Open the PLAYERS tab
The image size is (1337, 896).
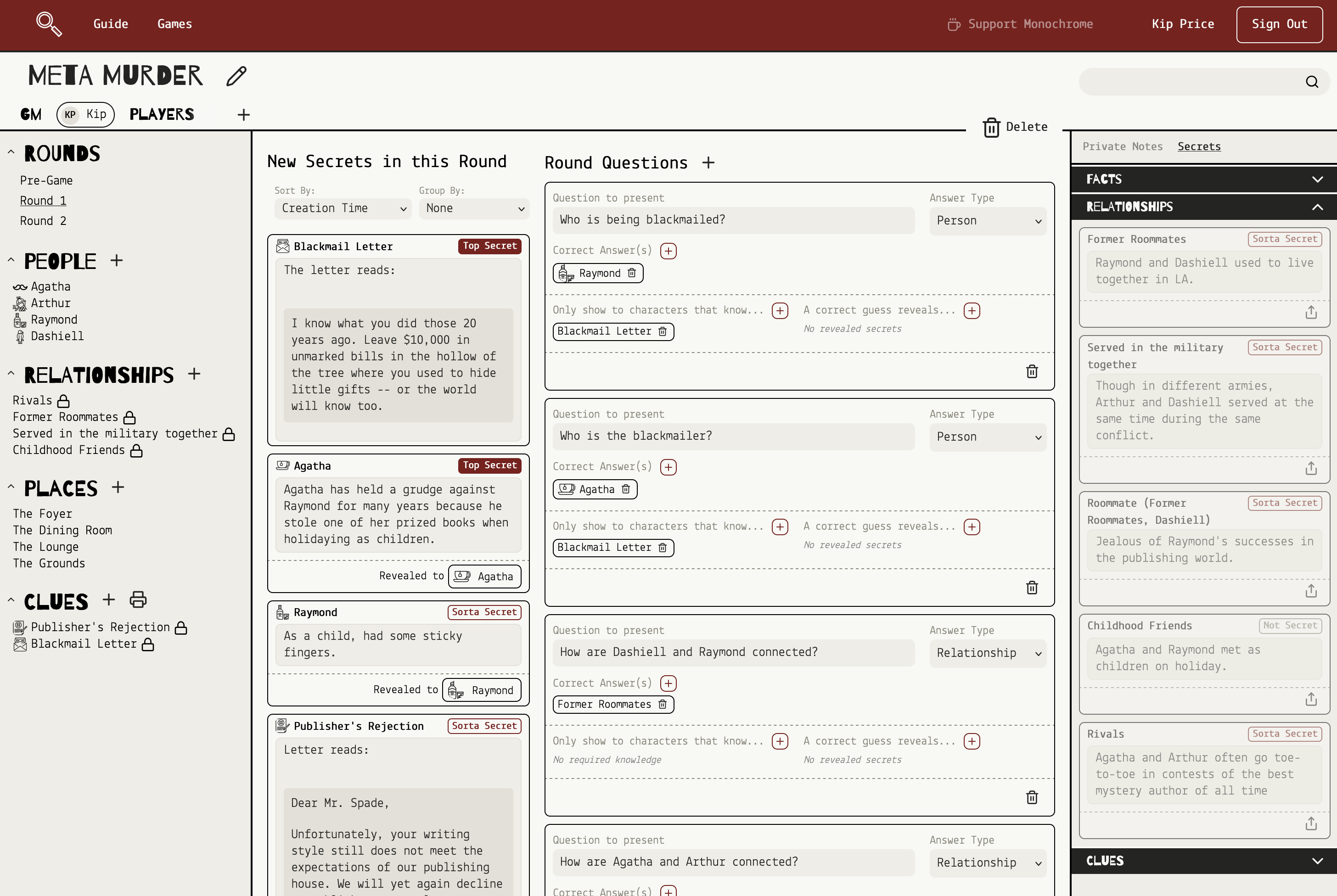coord(162,114)
